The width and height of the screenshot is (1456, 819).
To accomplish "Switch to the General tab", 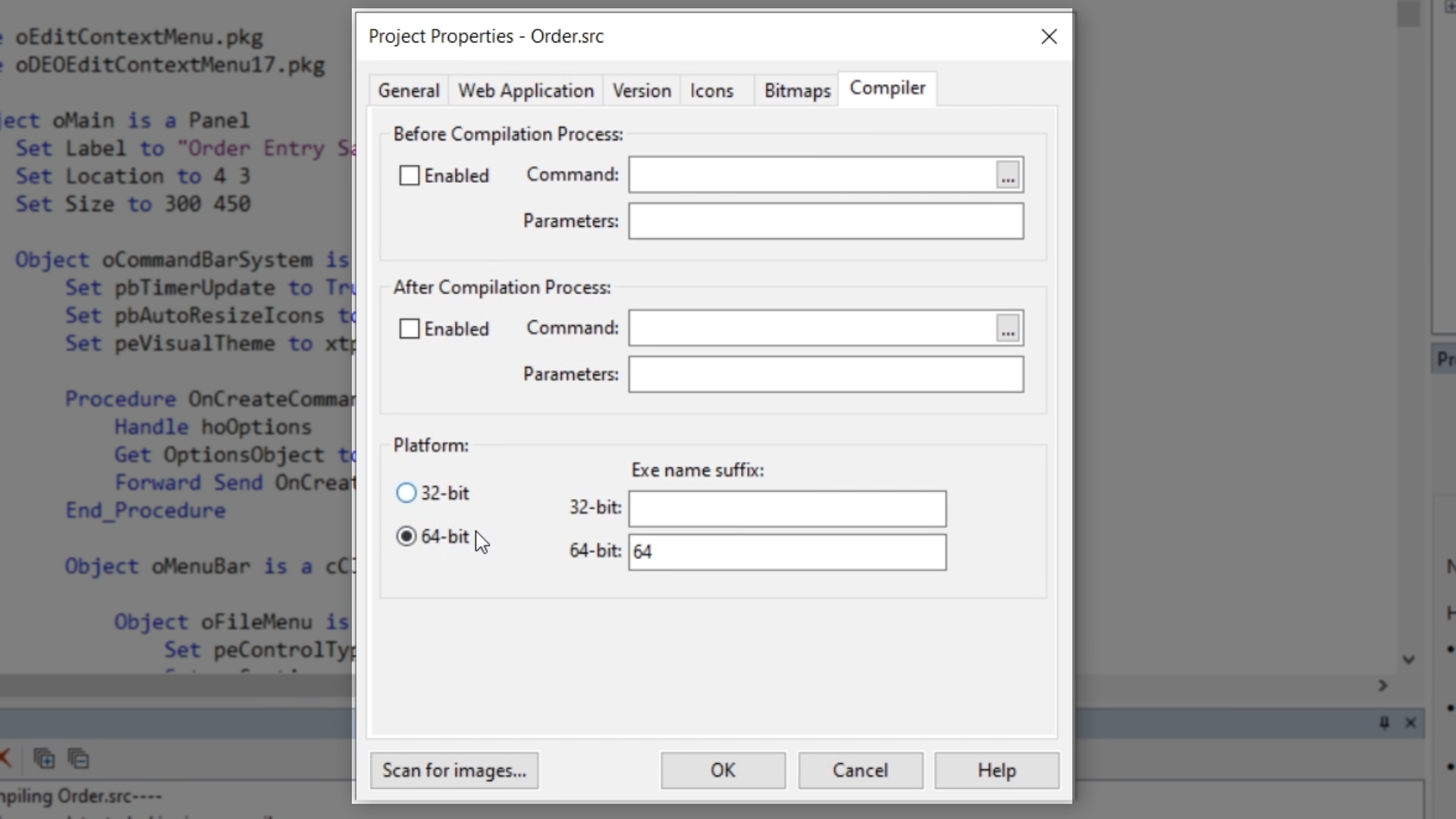I will click(x=409, y=91).
